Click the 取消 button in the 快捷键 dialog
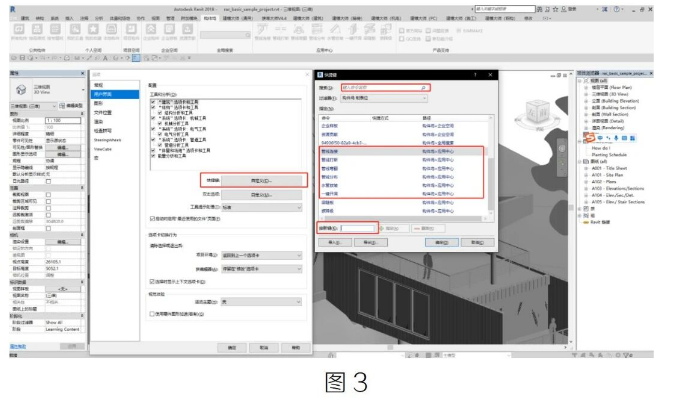 point(477,242)
